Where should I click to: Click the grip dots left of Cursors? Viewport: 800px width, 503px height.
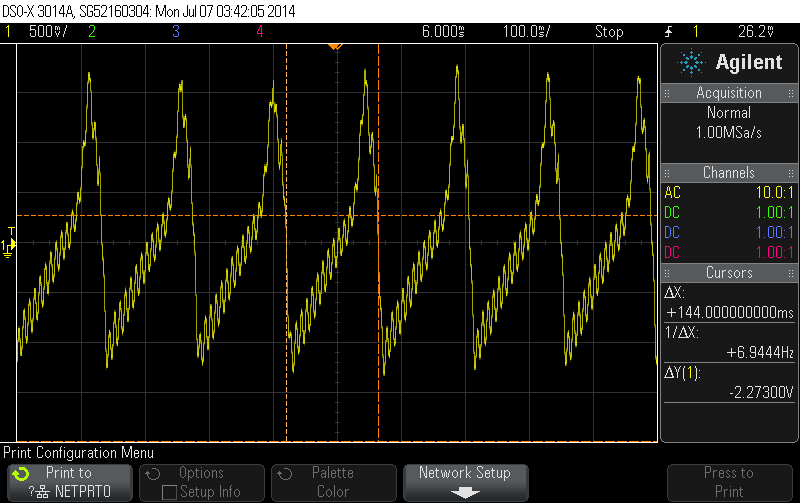tap(667, 273)
